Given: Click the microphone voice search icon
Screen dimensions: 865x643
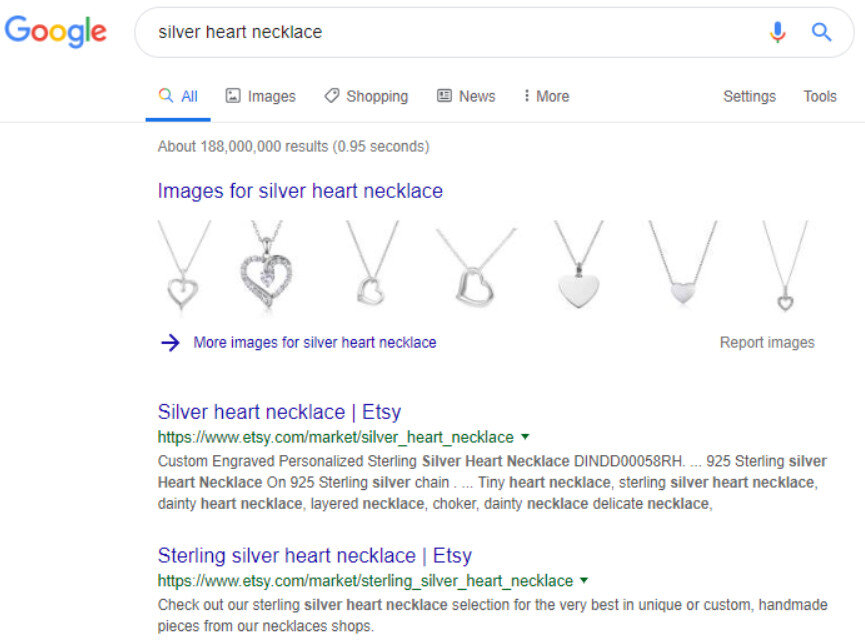Looking at the screenshot, I should tap(777, 32).
